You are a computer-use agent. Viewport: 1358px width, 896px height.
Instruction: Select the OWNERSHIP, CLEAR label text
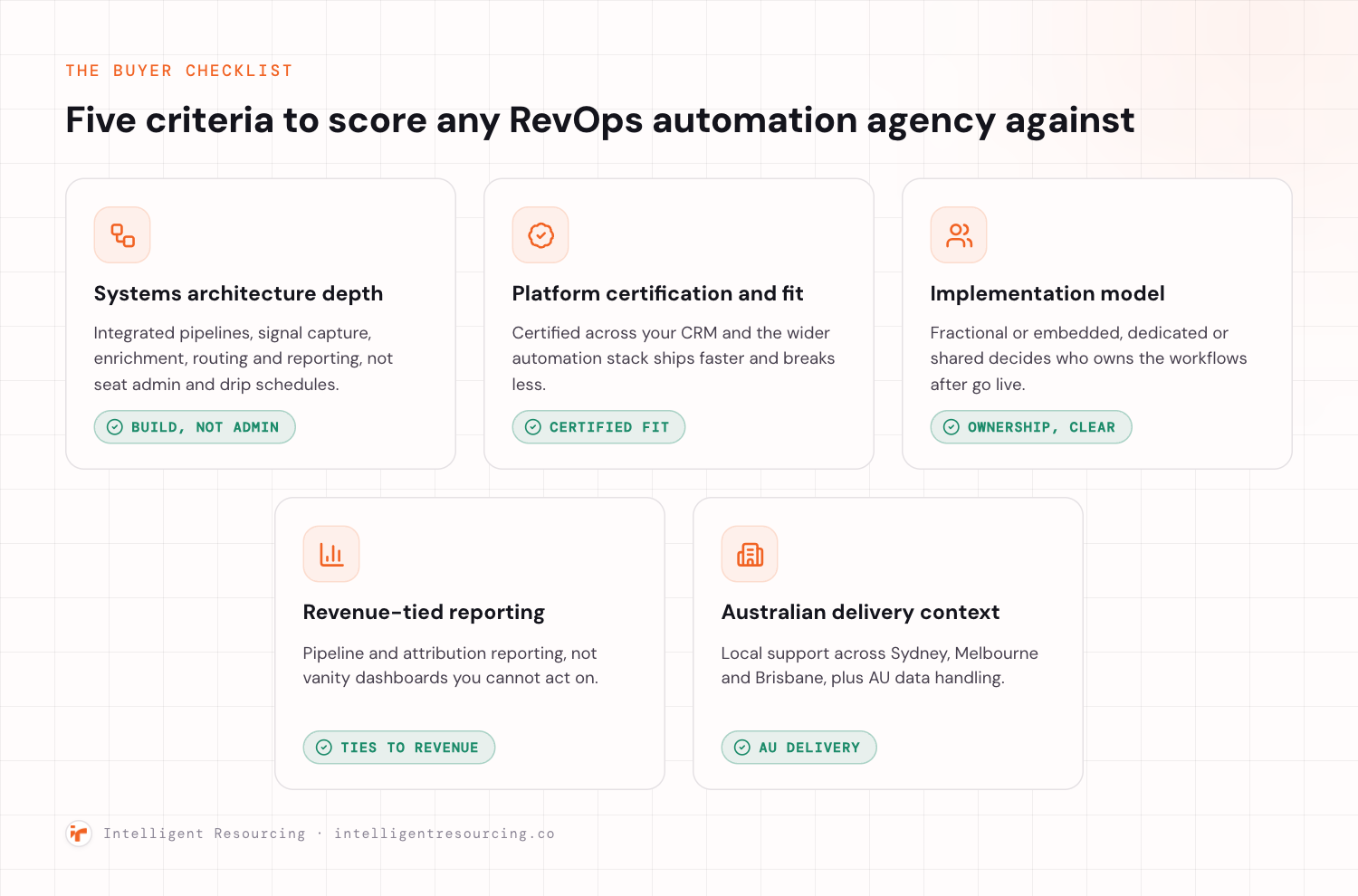click(1041, 427)
